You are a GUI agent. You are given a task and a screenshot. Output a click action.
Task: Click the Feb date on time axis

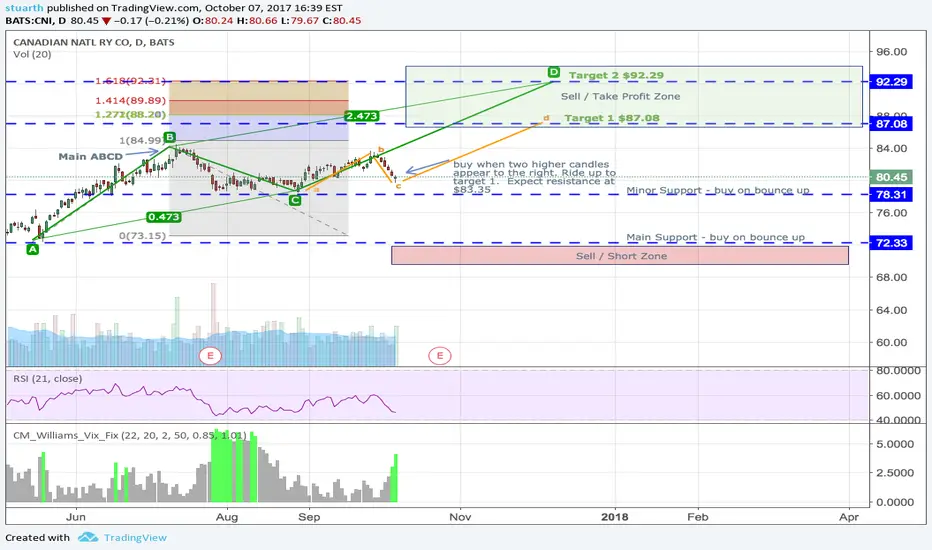click(x=698, y=517)
